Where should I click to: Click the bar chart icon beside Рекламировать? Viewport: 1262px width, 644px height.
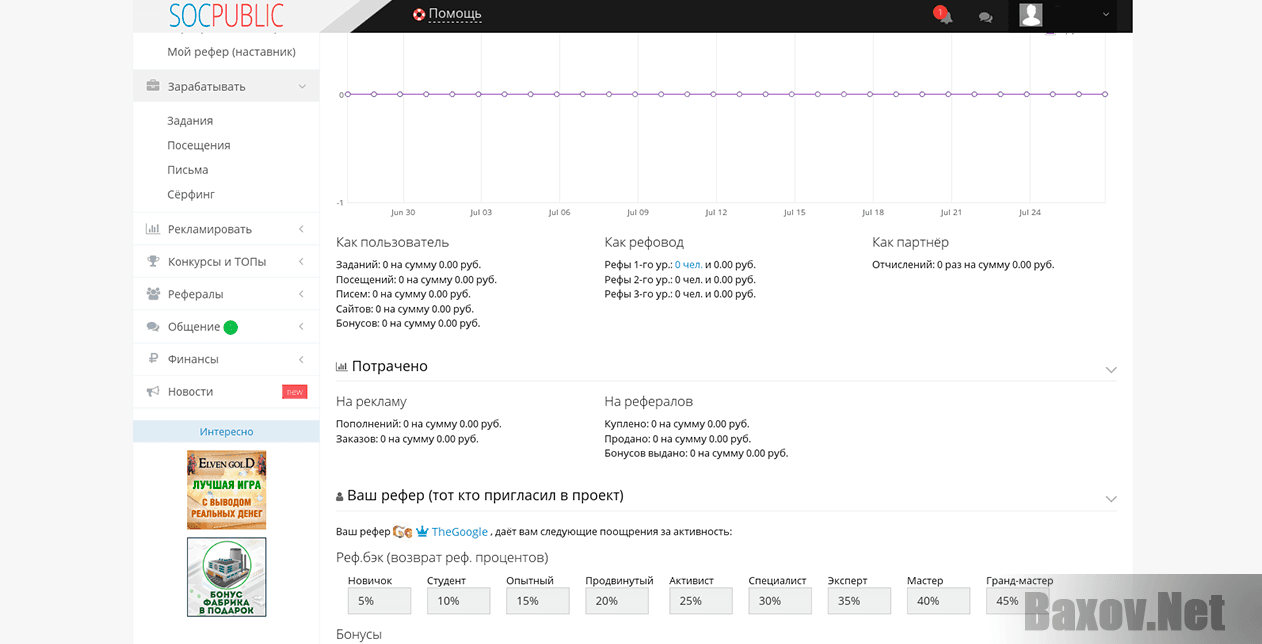(153, 229)
